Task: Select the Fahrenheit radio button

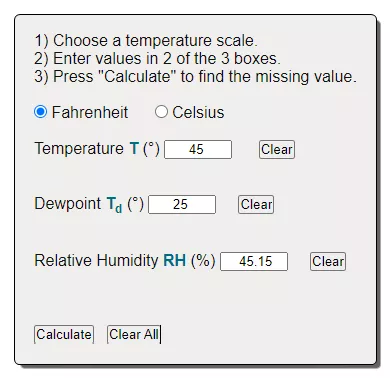Action: [41, 112]
